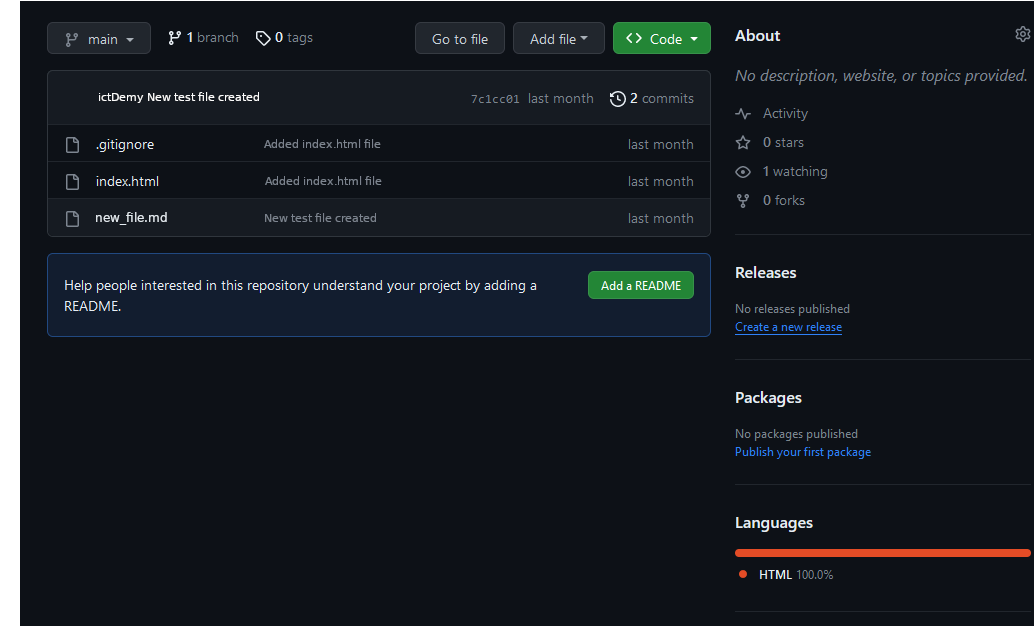
Task: Open the About section settings gear
Action: (x=1022, y=33)
